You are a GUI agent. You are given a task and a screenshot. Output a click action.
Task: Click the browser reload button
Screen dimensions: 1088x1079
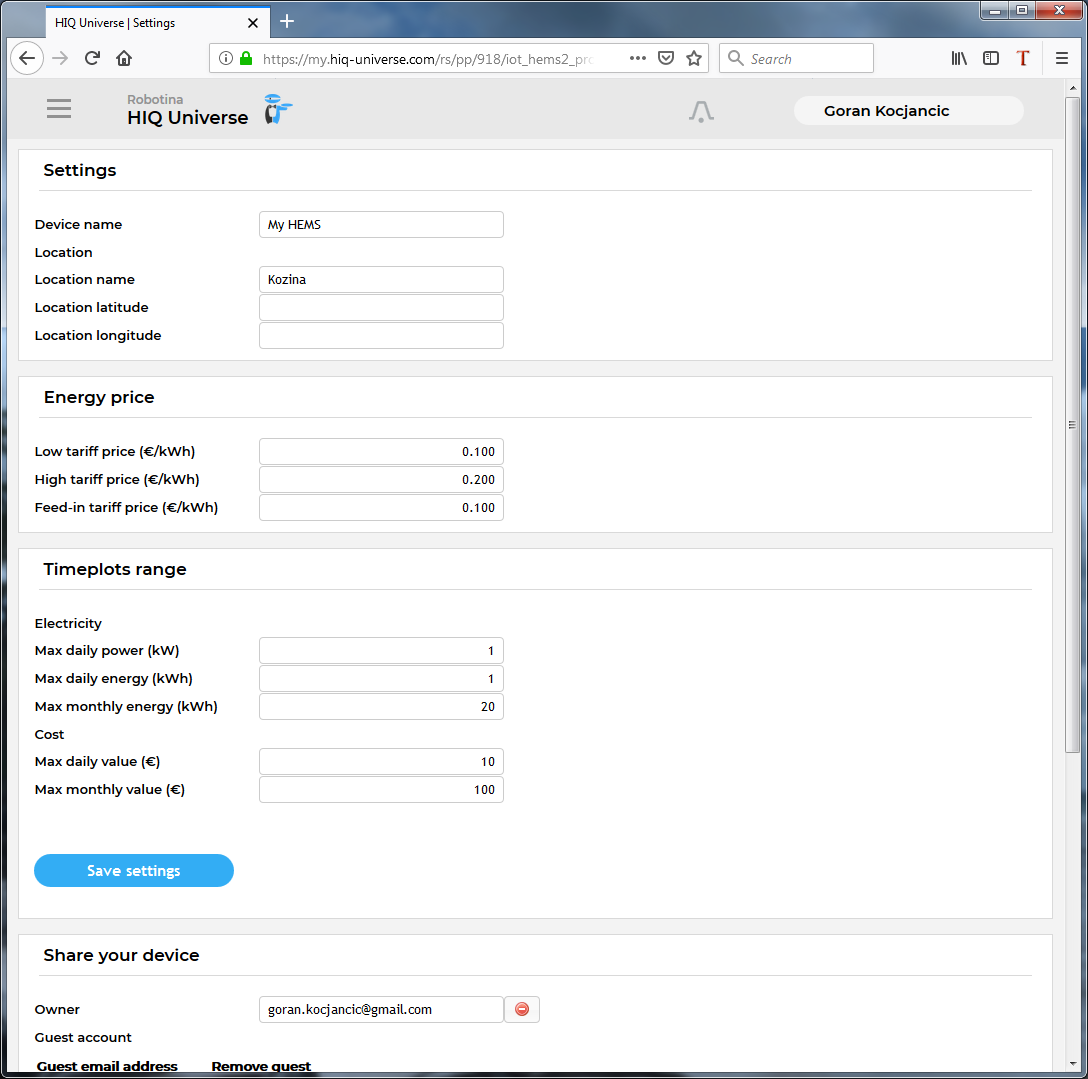tap(92, 59)
